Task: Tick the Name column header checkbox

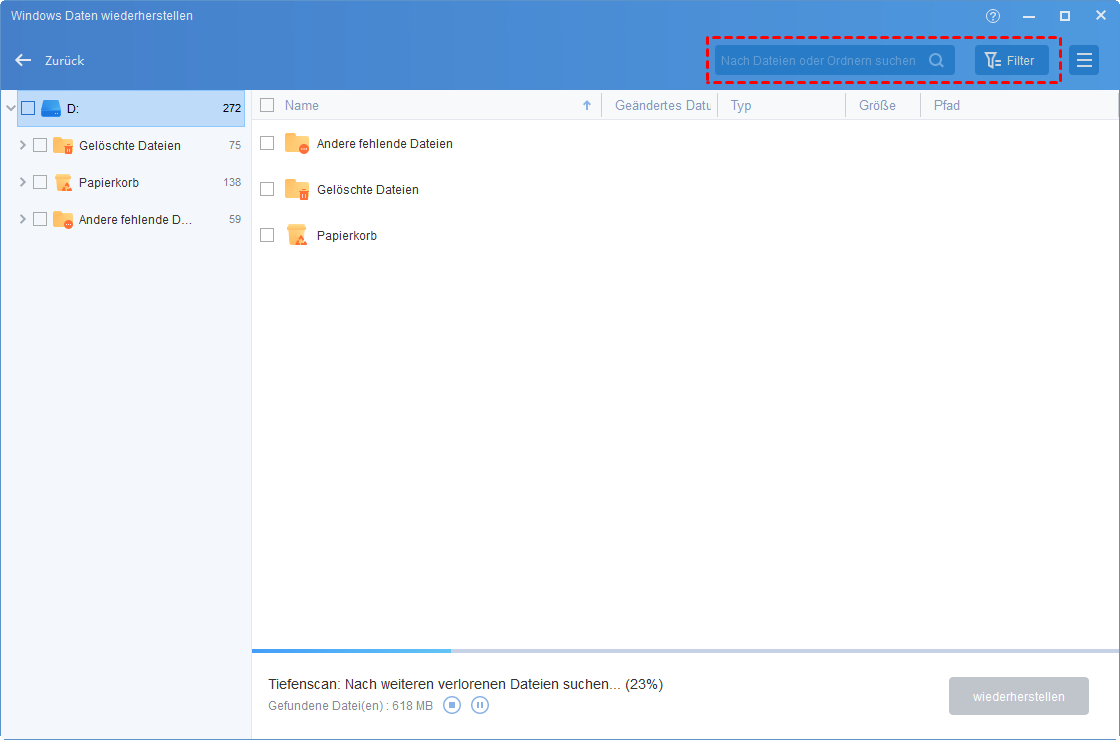Action: click(x=266, y=105)
